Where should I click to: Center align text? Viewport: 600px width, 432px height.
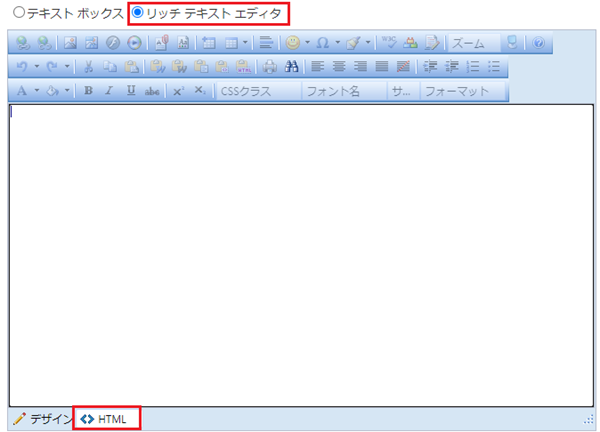click(x=339, y=67)
